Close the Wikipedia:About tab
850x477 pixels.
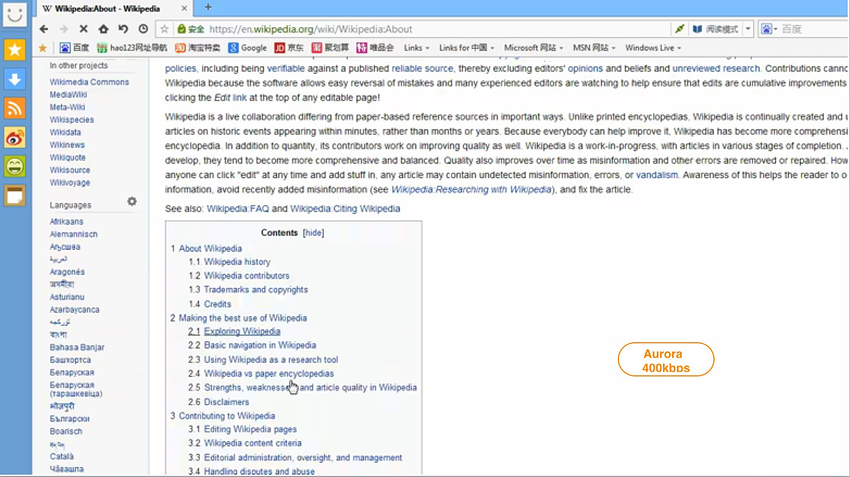click(x=184, y=8)
